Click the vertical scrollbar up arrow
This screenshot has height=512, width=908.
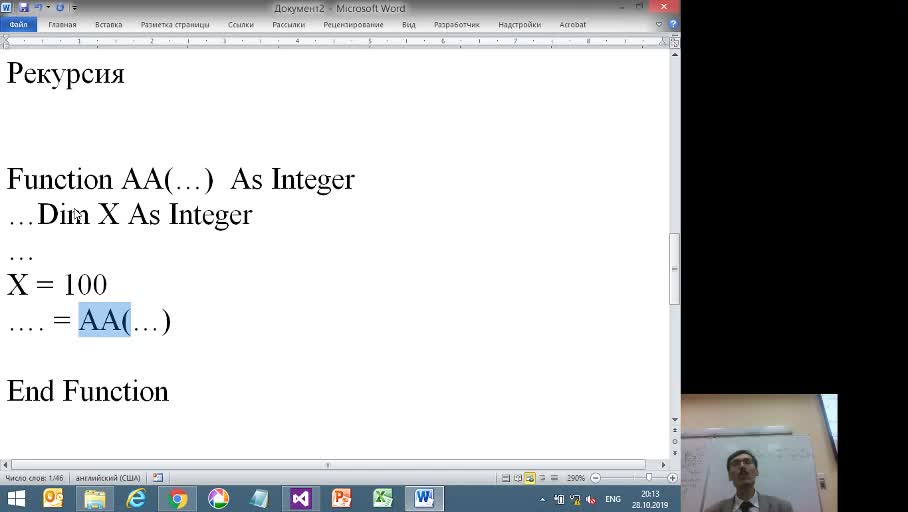(x=675, y=54)
